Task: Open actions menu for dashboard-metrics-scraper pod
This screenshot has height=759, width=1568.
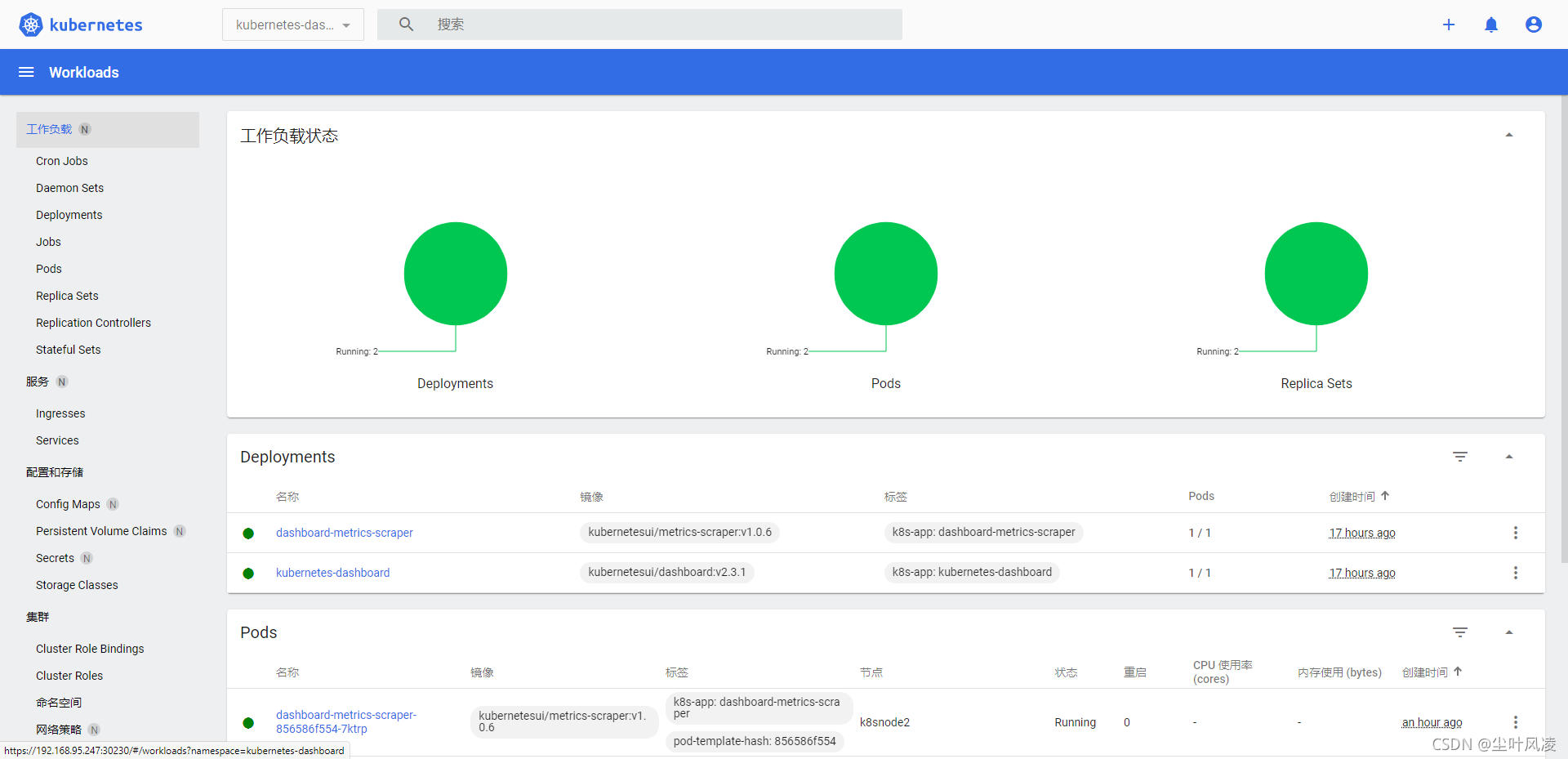Action: tap(1516, 722)
